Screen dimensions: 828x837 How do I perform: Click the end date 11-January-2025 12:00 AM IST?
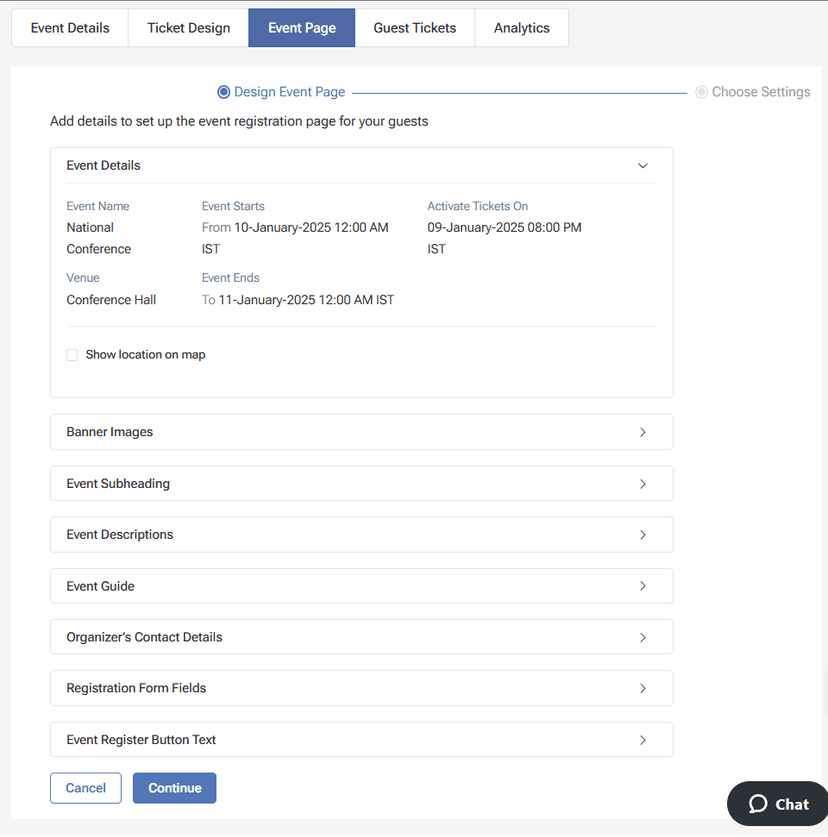pyautogui.click(x=306, y=300)
